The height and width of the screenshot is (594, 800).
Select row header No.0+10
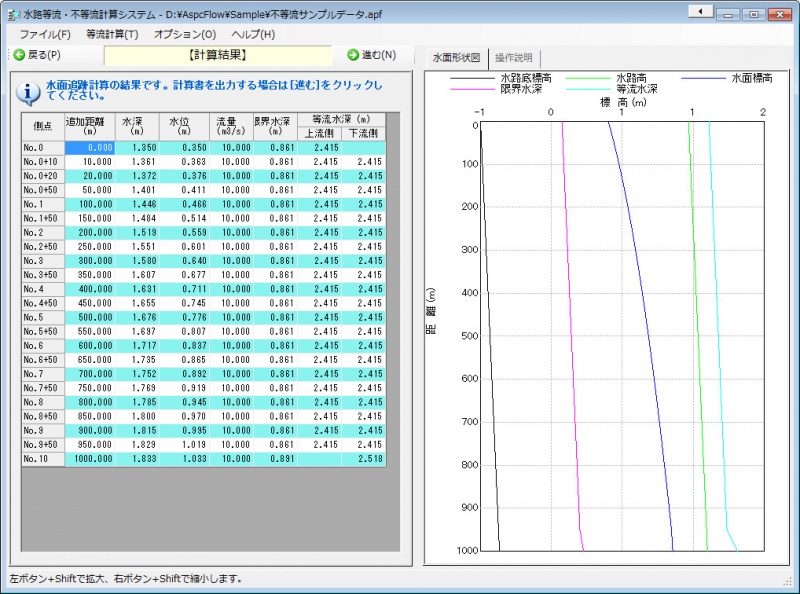[43, 162]
